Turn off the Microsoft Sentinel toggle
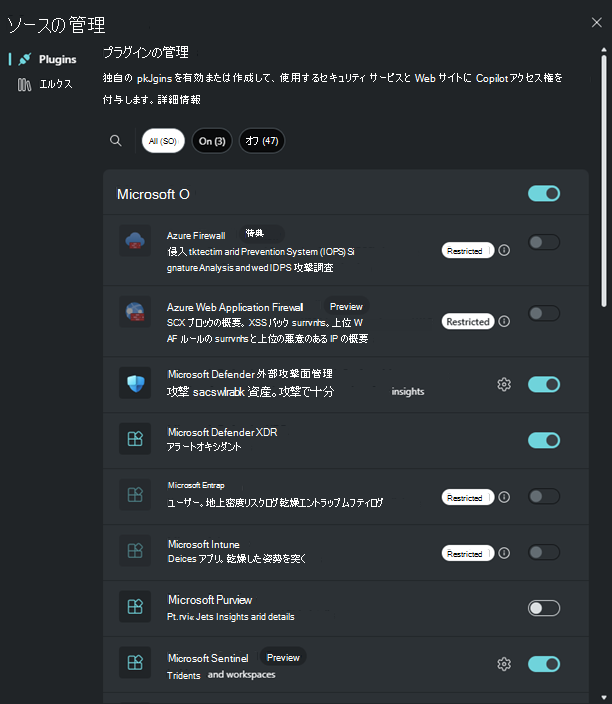This screenshot has width=612, height=704. pyautogui.click(x=544, y=664)
